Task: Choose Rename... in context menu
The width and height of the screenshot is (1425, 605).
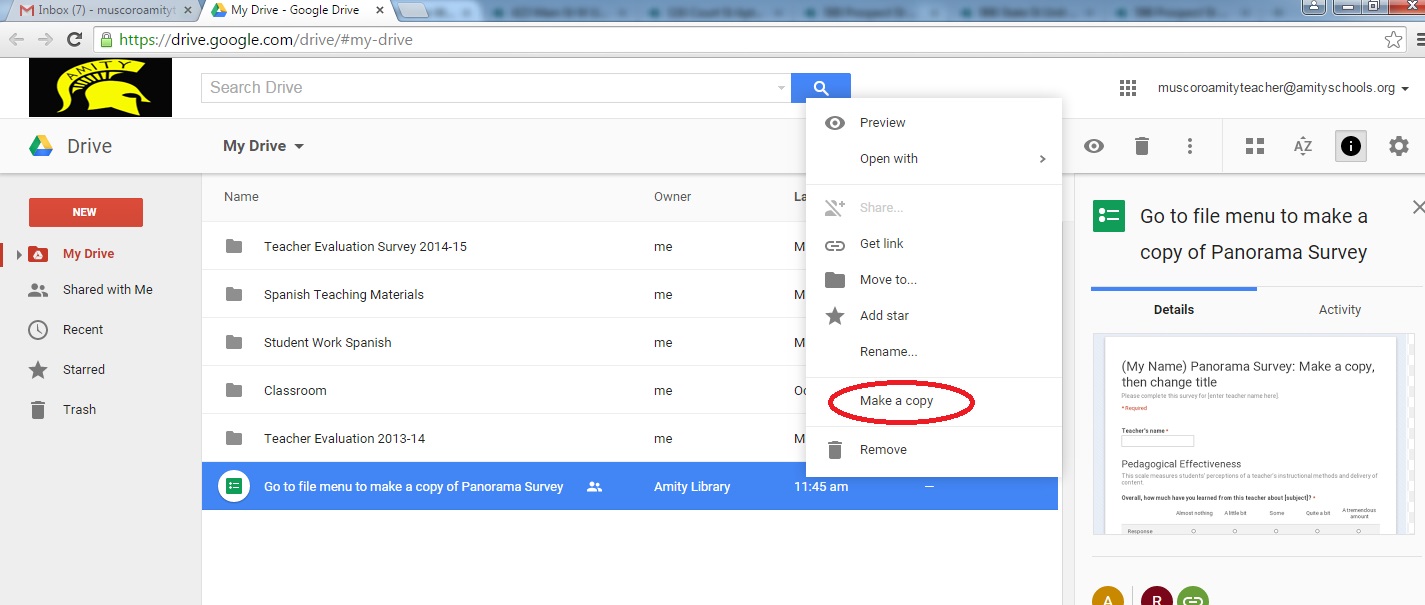Action: [934, 352]
